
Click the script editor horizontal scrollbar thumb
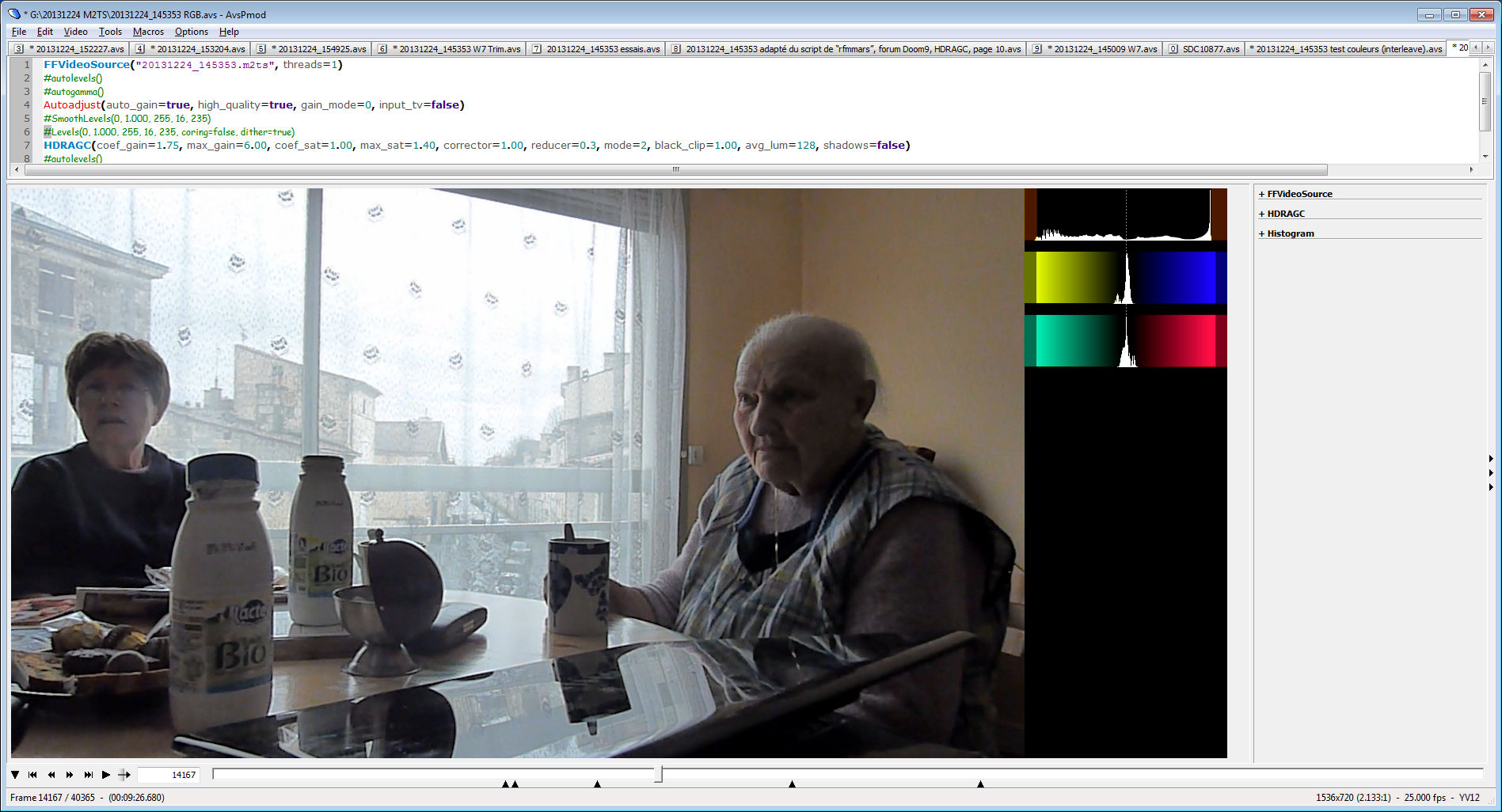pyautogui.click(x=675, y=169)
